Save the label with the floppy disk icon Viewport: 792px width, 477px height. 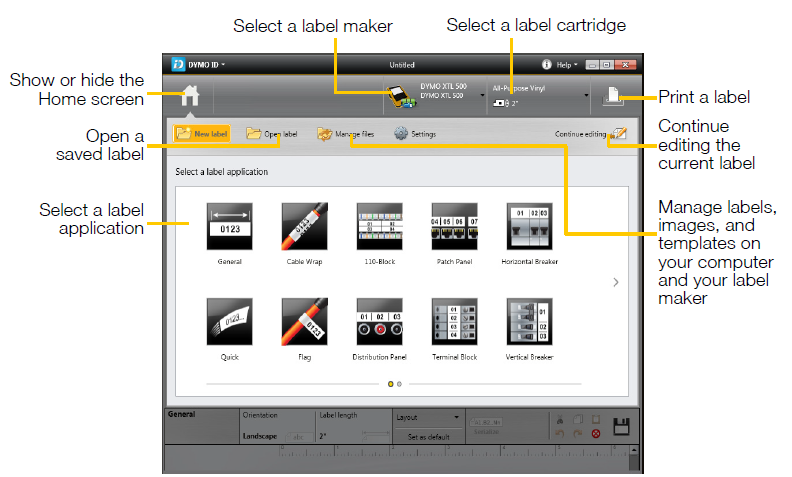point(621,426)
